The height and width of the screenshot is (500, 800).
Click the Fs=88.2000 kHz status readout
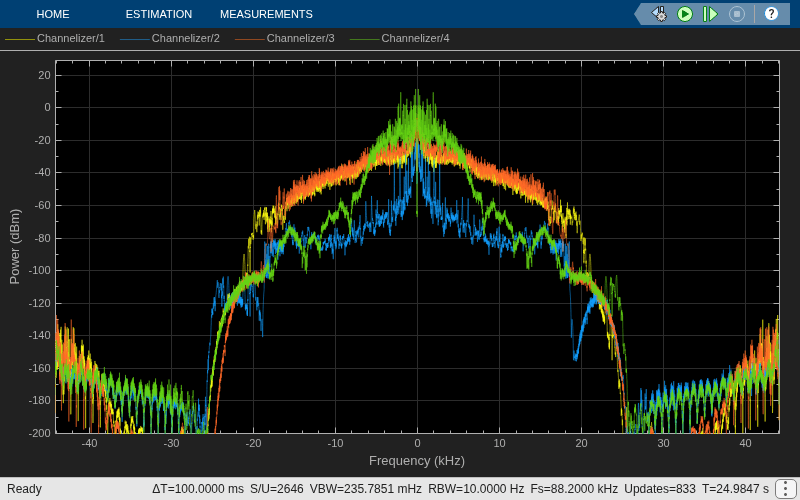(x=574, y=489)
